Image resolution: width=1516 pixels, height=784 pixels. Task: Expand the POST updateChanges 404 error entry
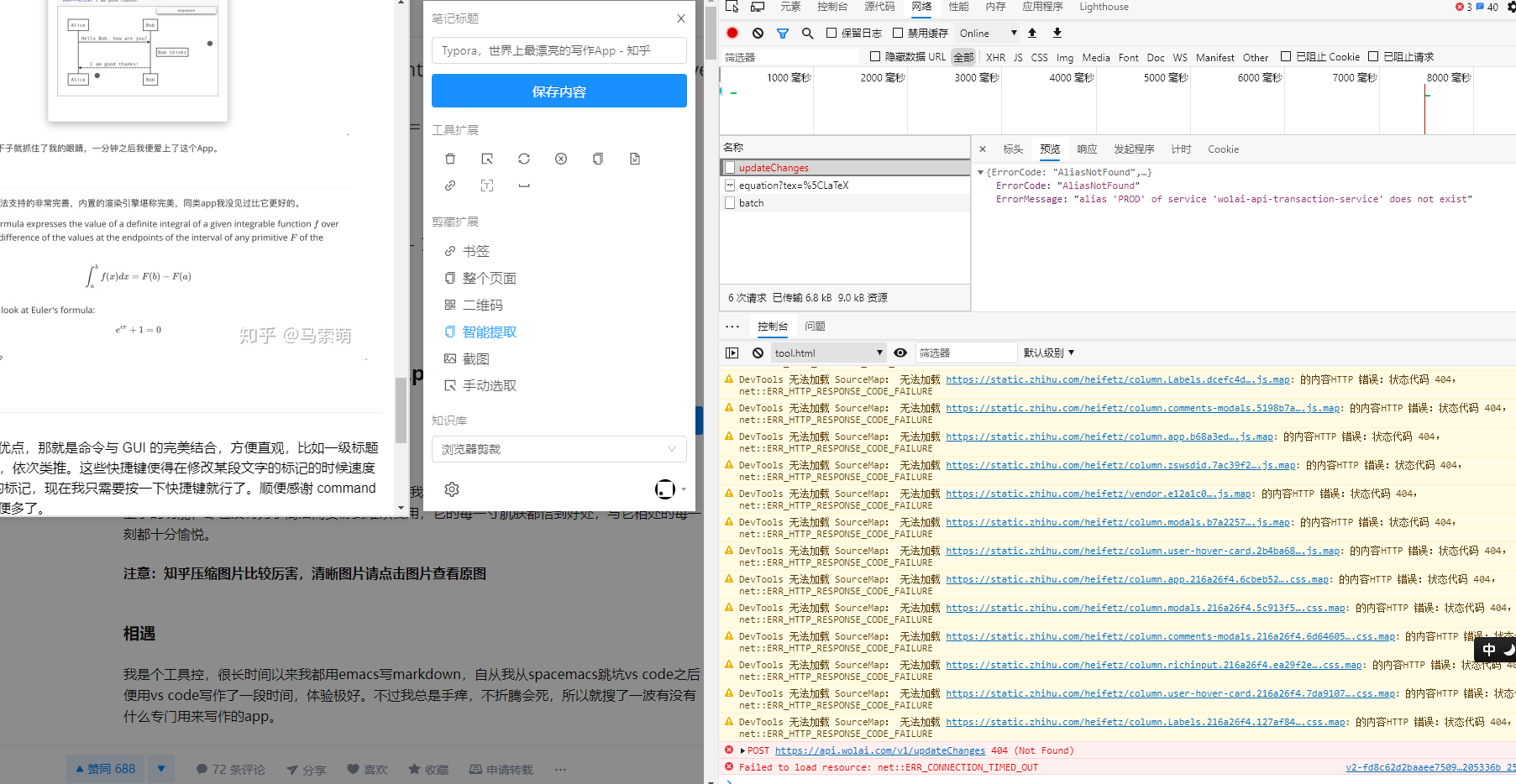coord(742,750)
